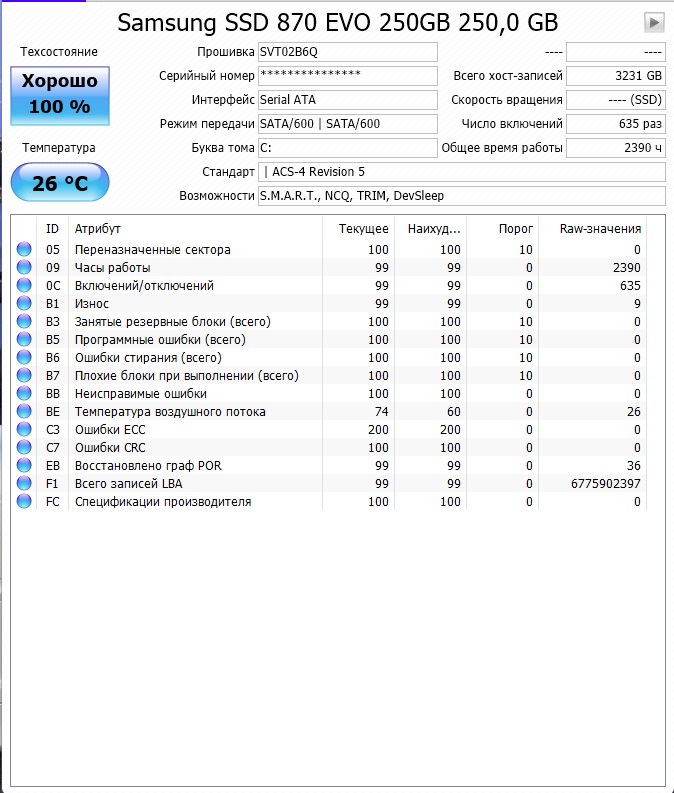
Task: Click the worst value 60
Action: (454, 412)
